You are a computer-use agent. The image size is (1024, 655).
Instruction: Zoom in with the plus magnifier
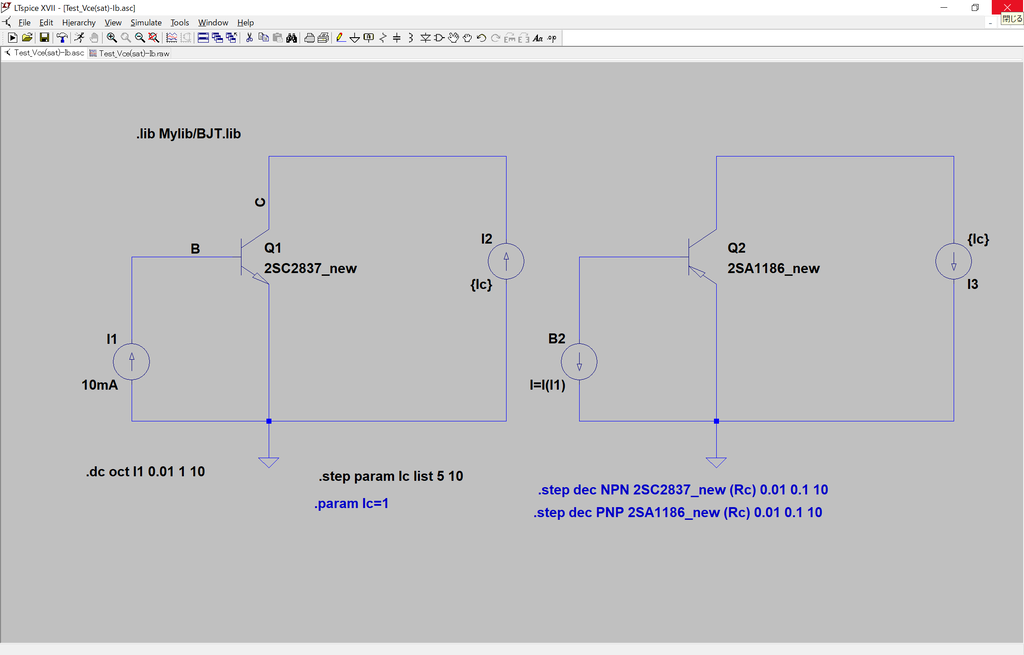[x=112, y=38]
